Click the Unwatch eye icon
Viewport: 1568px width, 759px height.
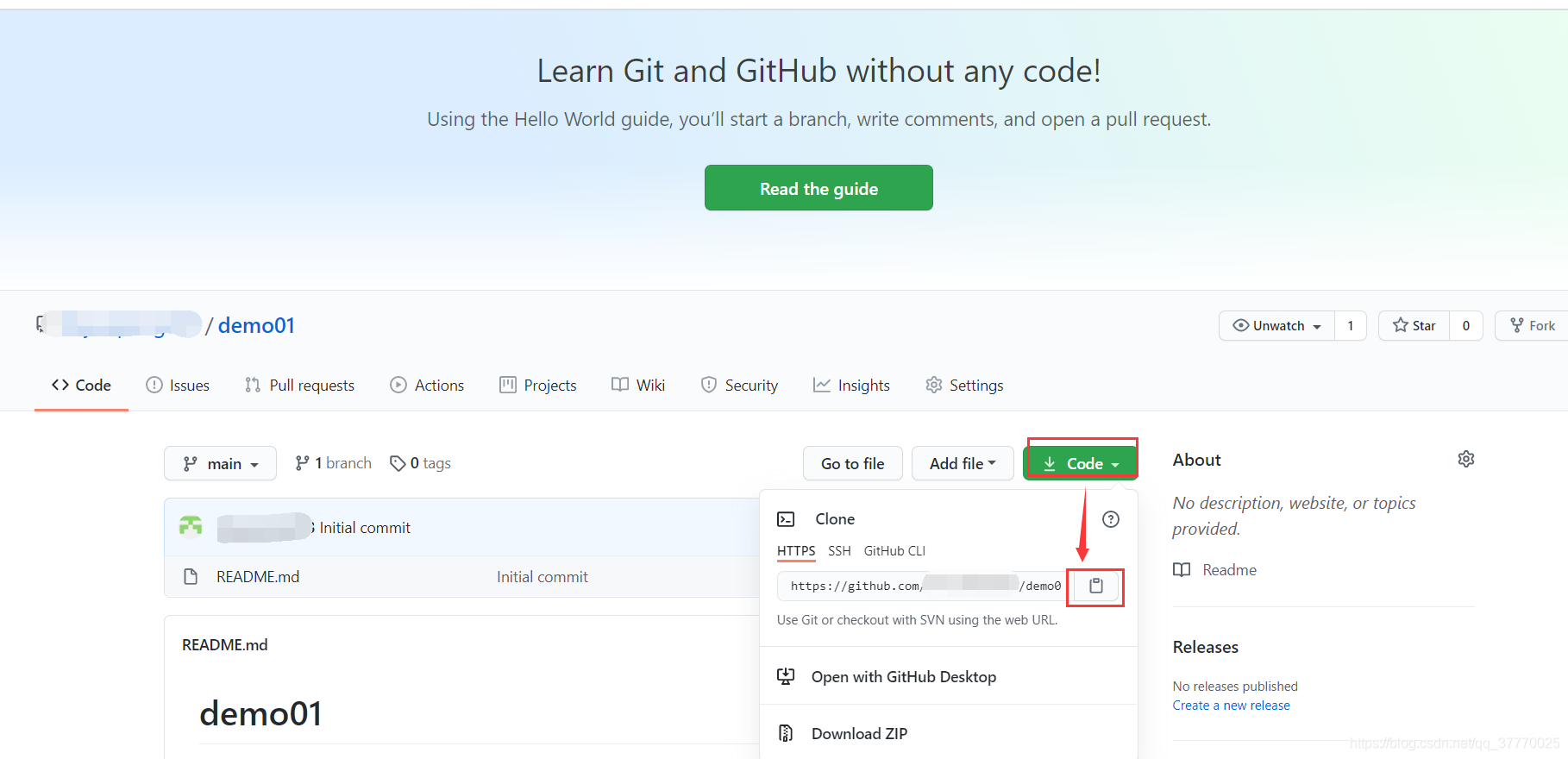click(1241, 325)
